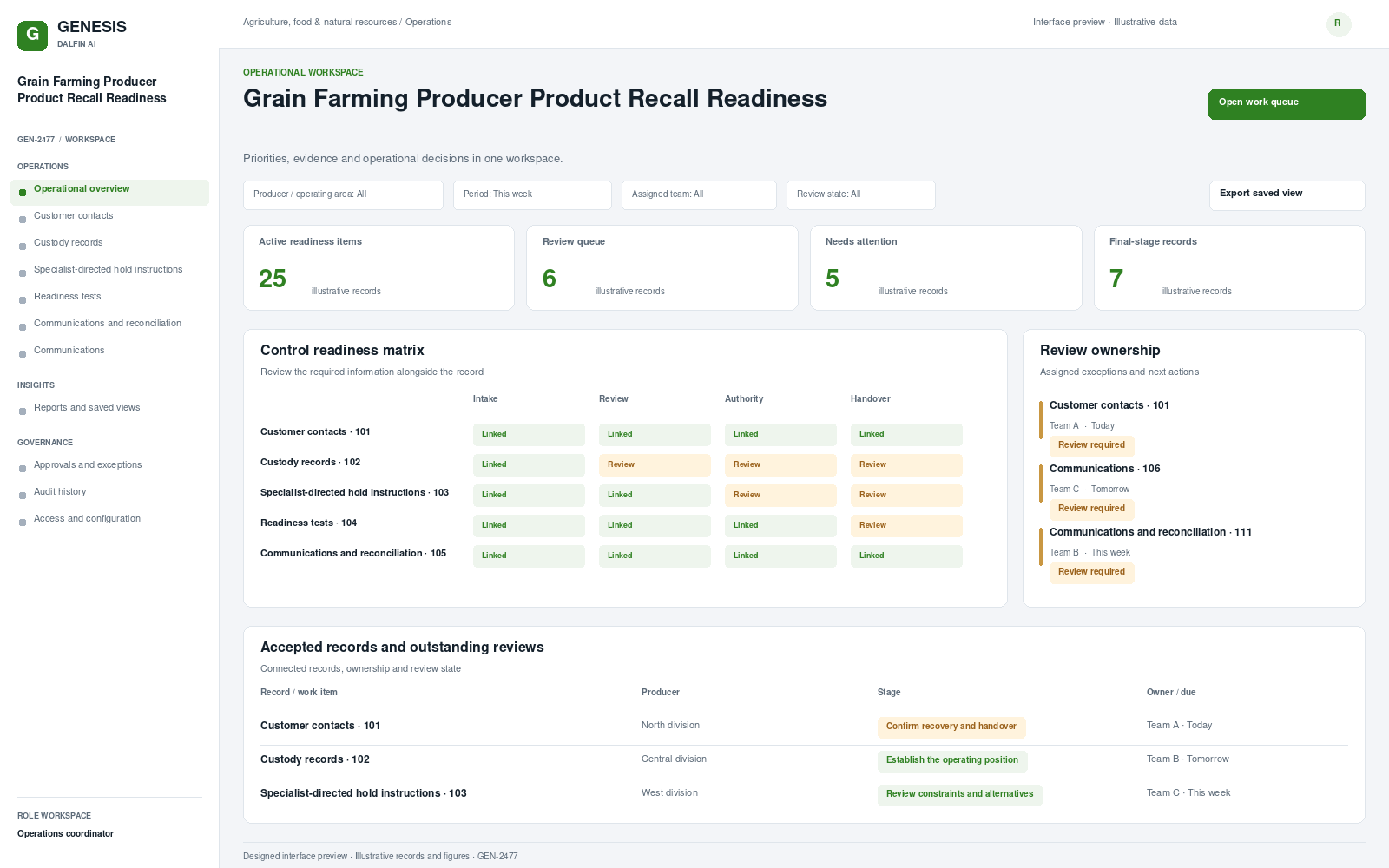Click Operations in the breadcrumb
Screen dimensions: 1389x868
(428, 23)
